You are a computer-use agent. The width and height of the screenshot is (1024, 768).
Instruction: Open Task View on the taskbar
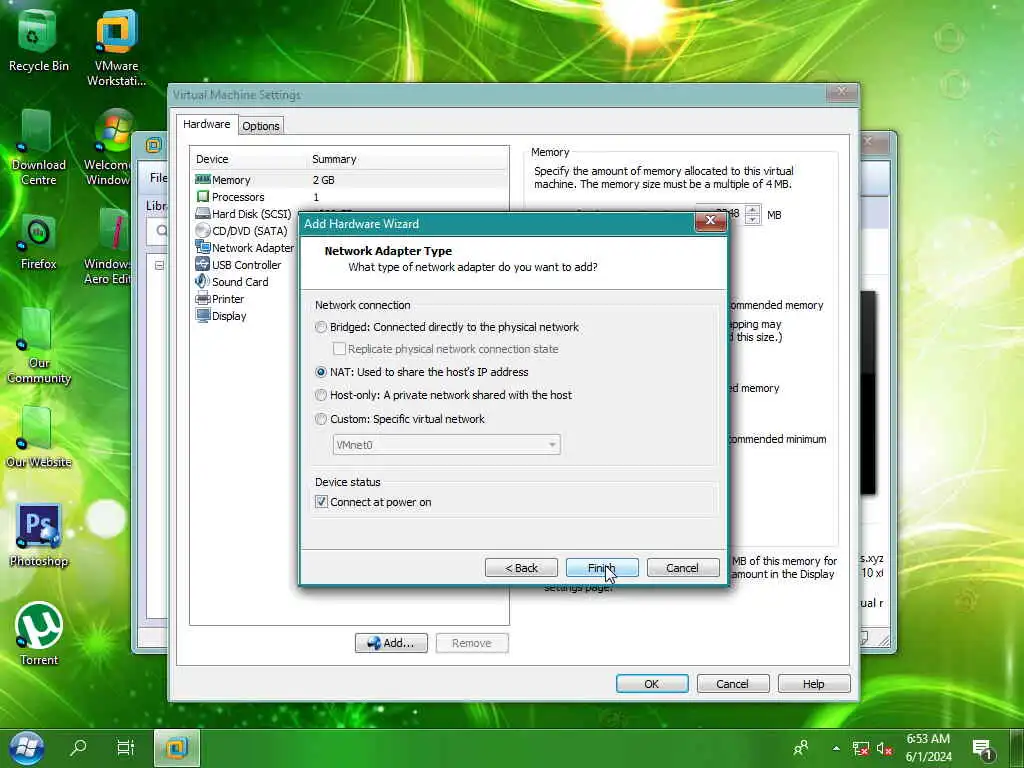(125, 747)
